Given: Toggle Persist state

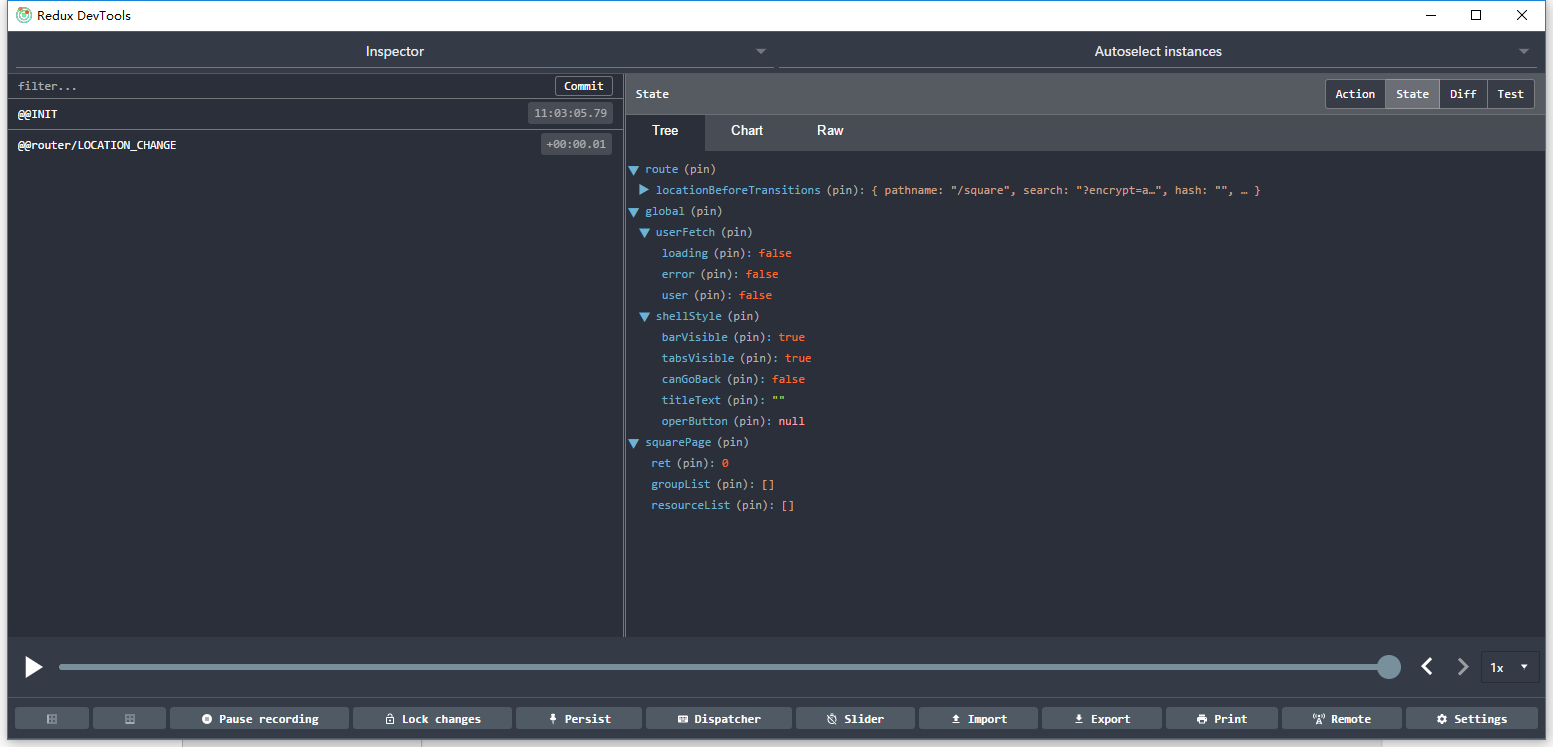Looking at the screenshot, I should (579, 719).
